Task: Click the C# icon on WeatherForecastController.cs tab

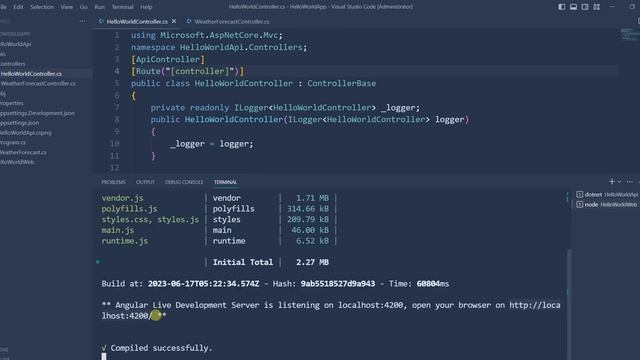Action: [x=189, y=21]
